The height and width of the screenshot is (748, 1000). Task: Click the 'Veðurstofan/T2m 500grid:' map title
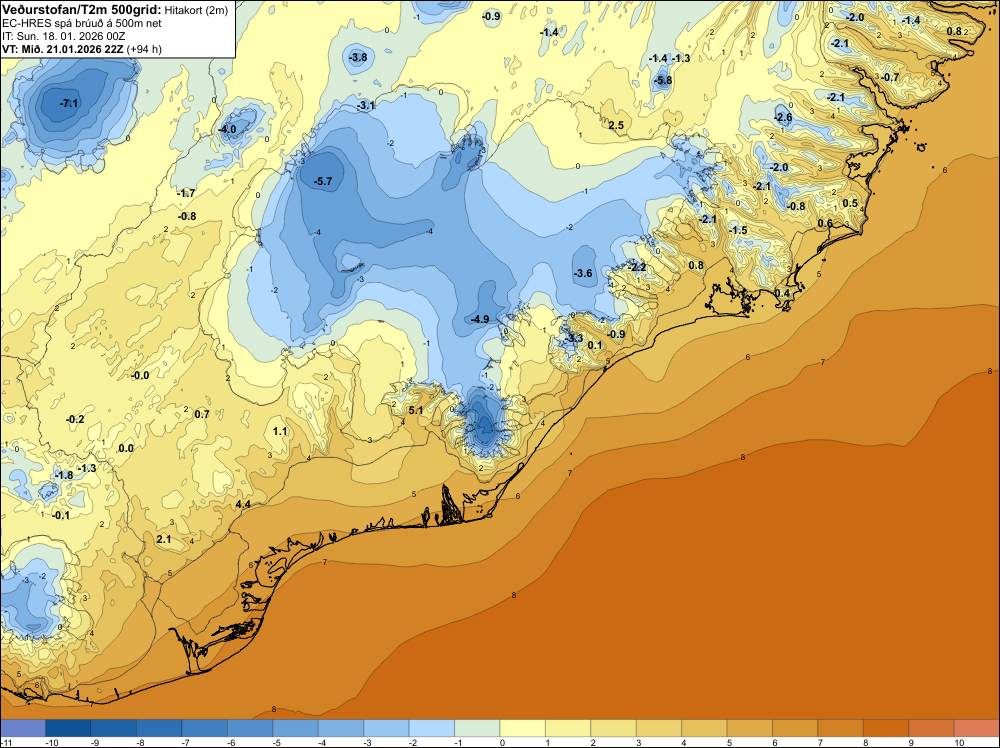[82, 9]
